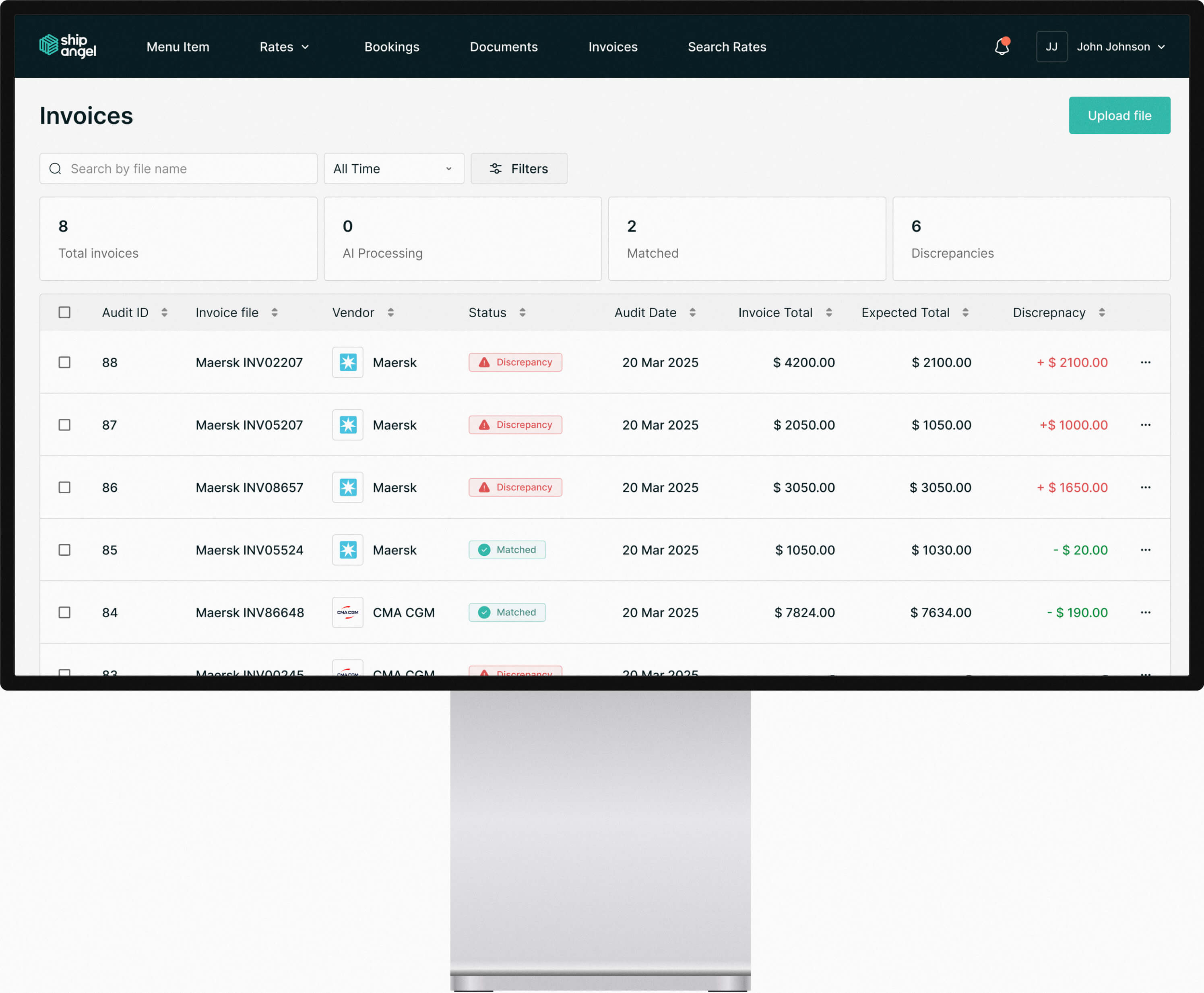The image size is (1204, 993).
Task: Open row actions for audit 88
Action: point(1145,362)
